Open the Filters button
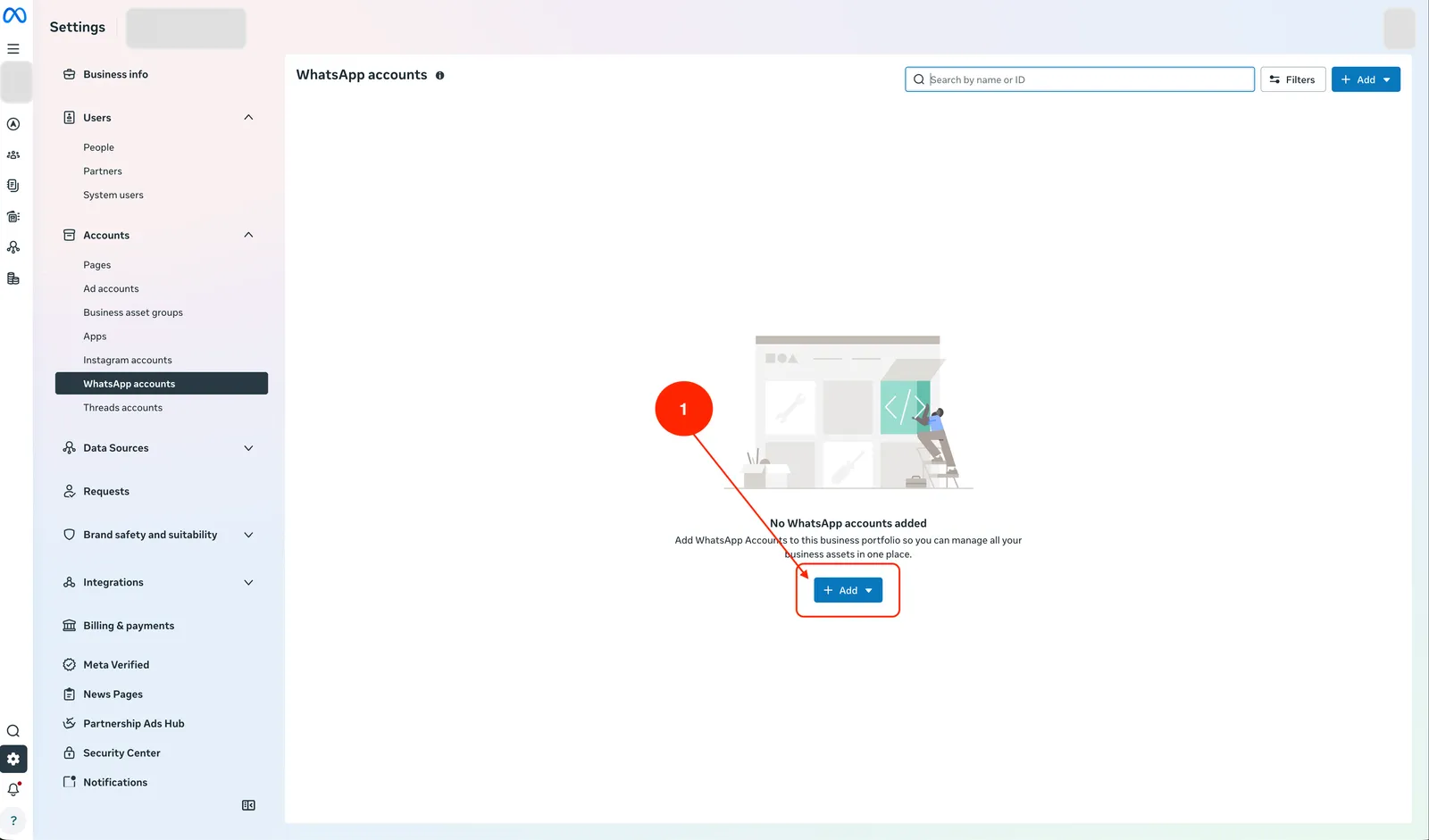This screenshot has height=840, width=1429. [x=1292, y=79]
